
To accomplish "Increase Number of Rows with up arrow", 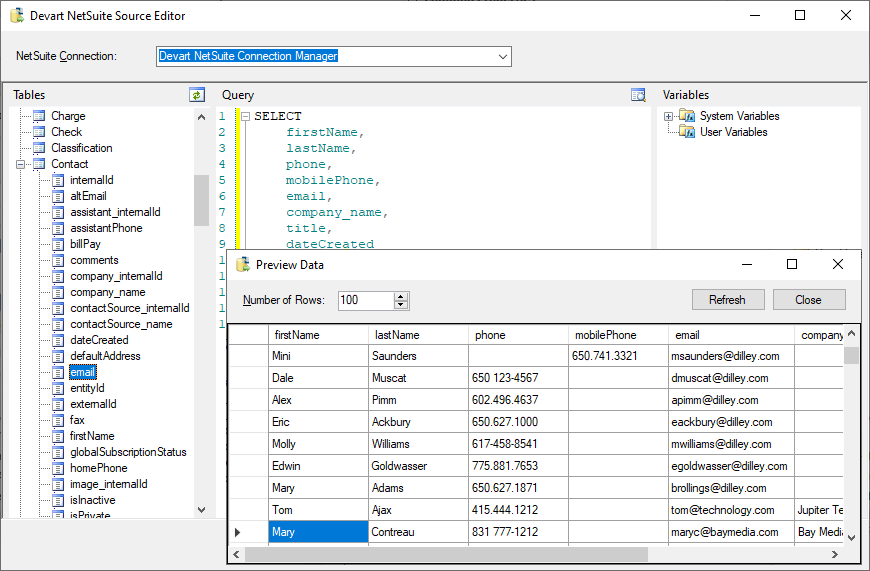I will [401, 296].
